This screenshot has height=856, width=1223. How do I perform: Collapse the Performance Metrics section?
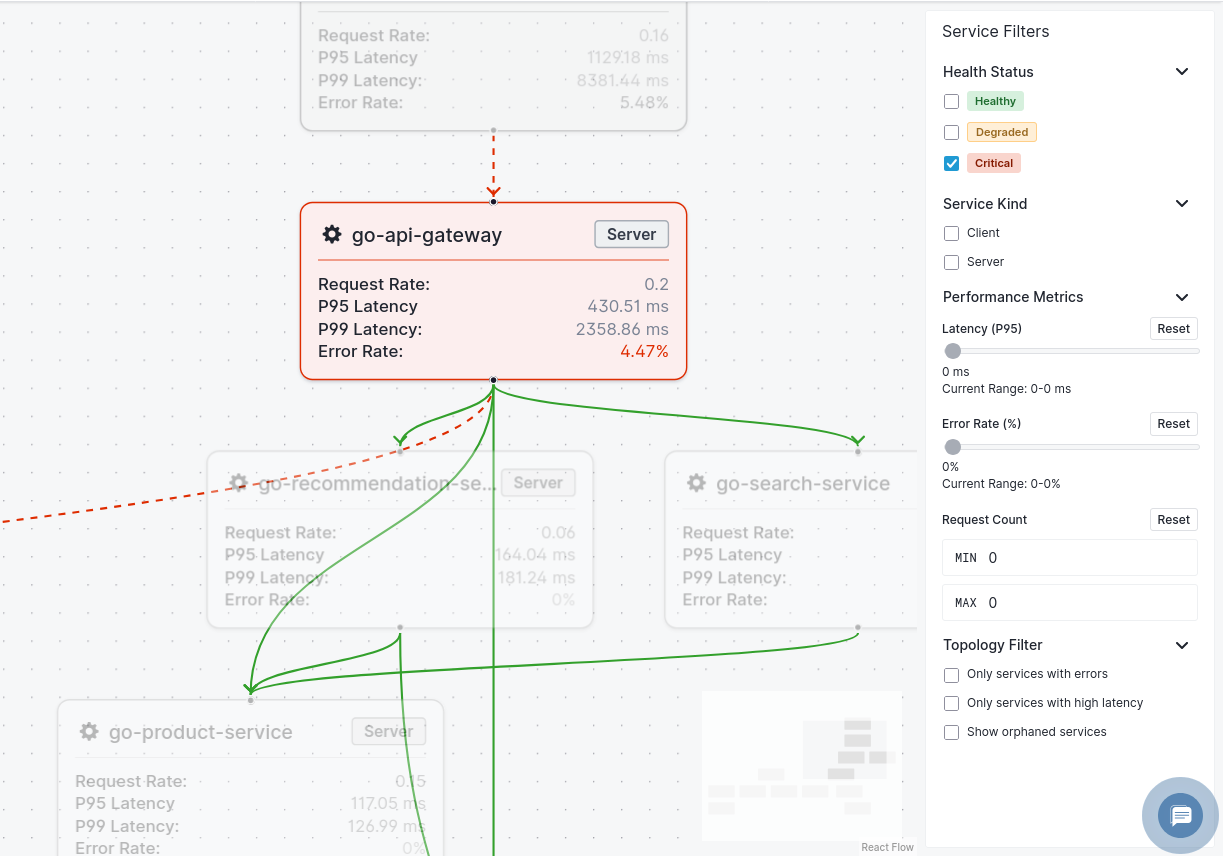pyautogui.click(x=1182, y=297)
